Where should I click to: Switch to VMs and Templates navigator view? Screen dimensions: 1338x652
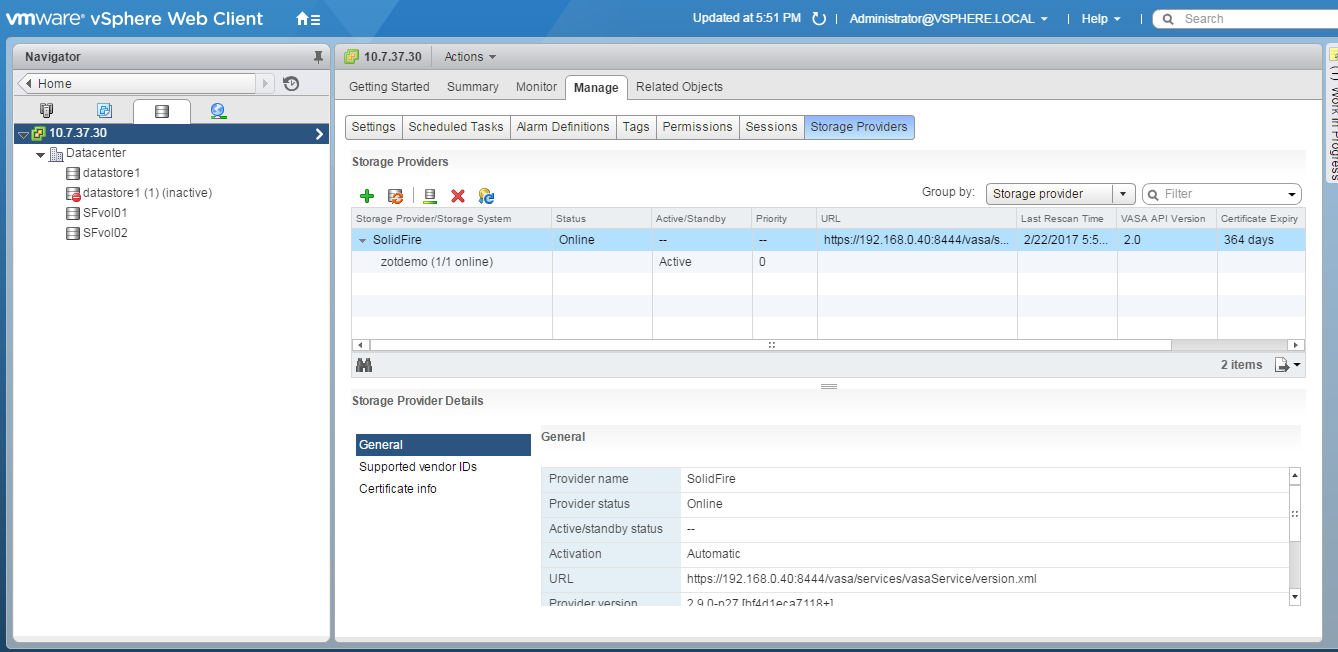coord(104,111)
